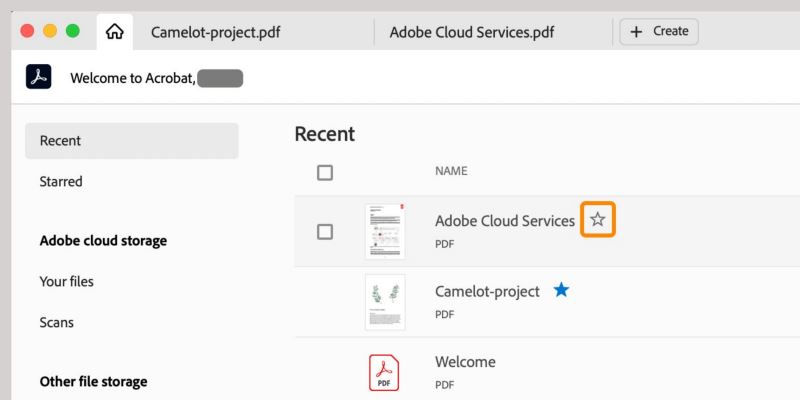
Task: Open the Camelot-project thumbnail
Action: point(385,302)
